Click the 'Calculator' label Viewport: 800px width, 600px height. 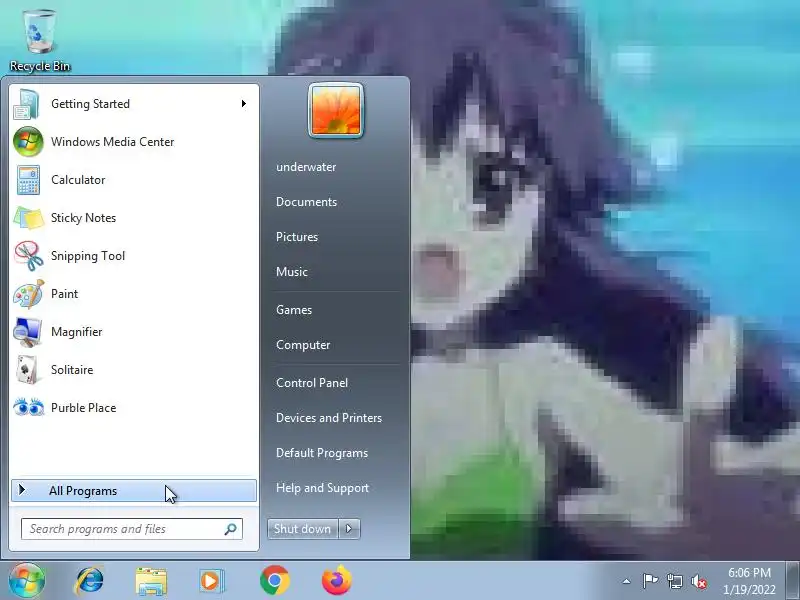(x=78, y=180)
